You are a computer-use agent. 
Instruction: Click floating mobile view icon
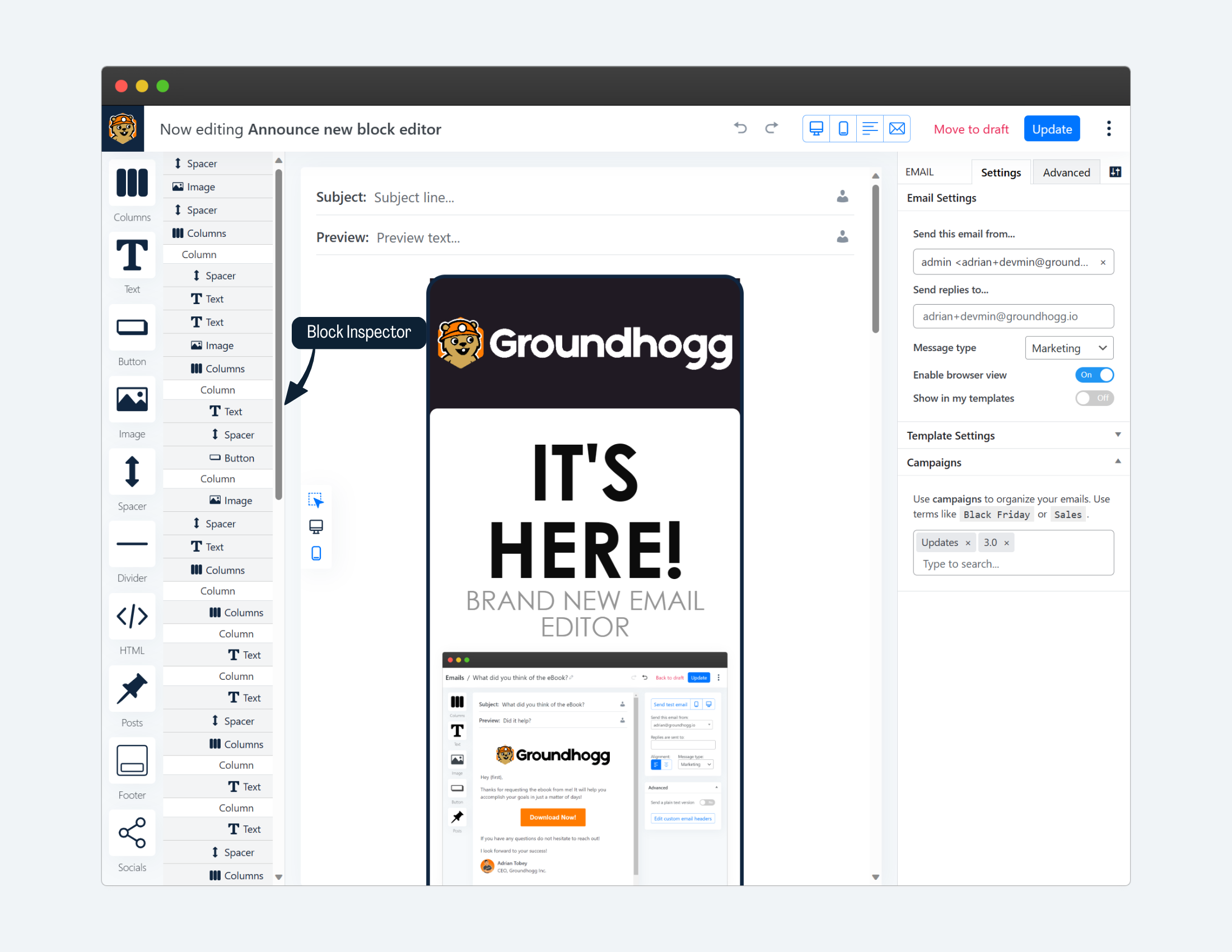316,553
